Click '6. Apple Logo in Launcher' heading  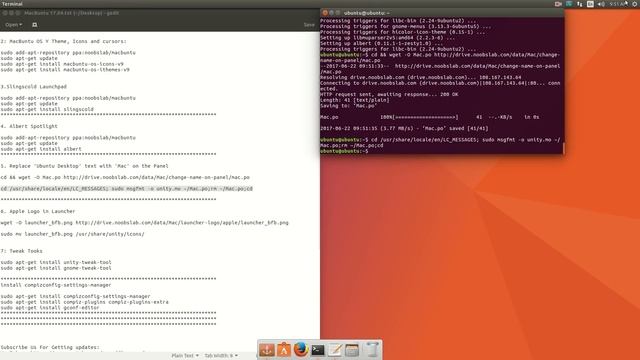(38, 211)
